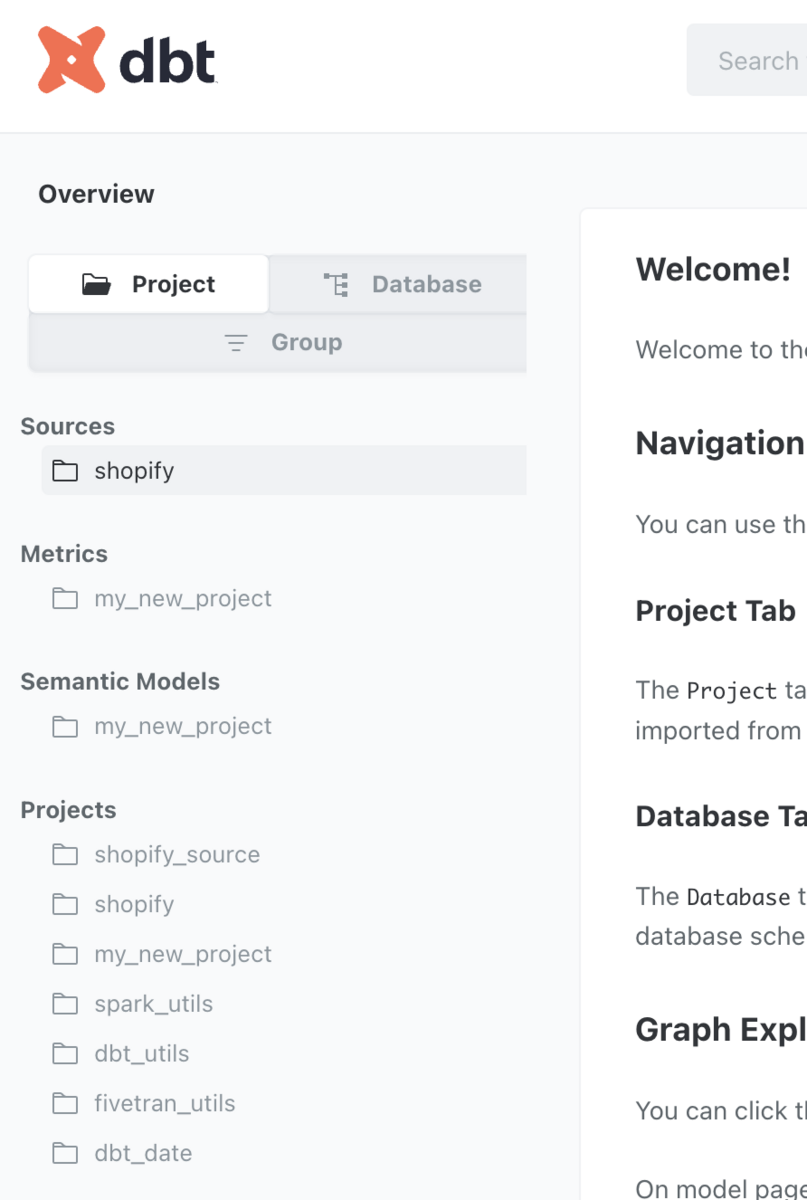This screenshot has width=807, height=1200.
Task: Expand the shopify project folder
Action: 134,905
